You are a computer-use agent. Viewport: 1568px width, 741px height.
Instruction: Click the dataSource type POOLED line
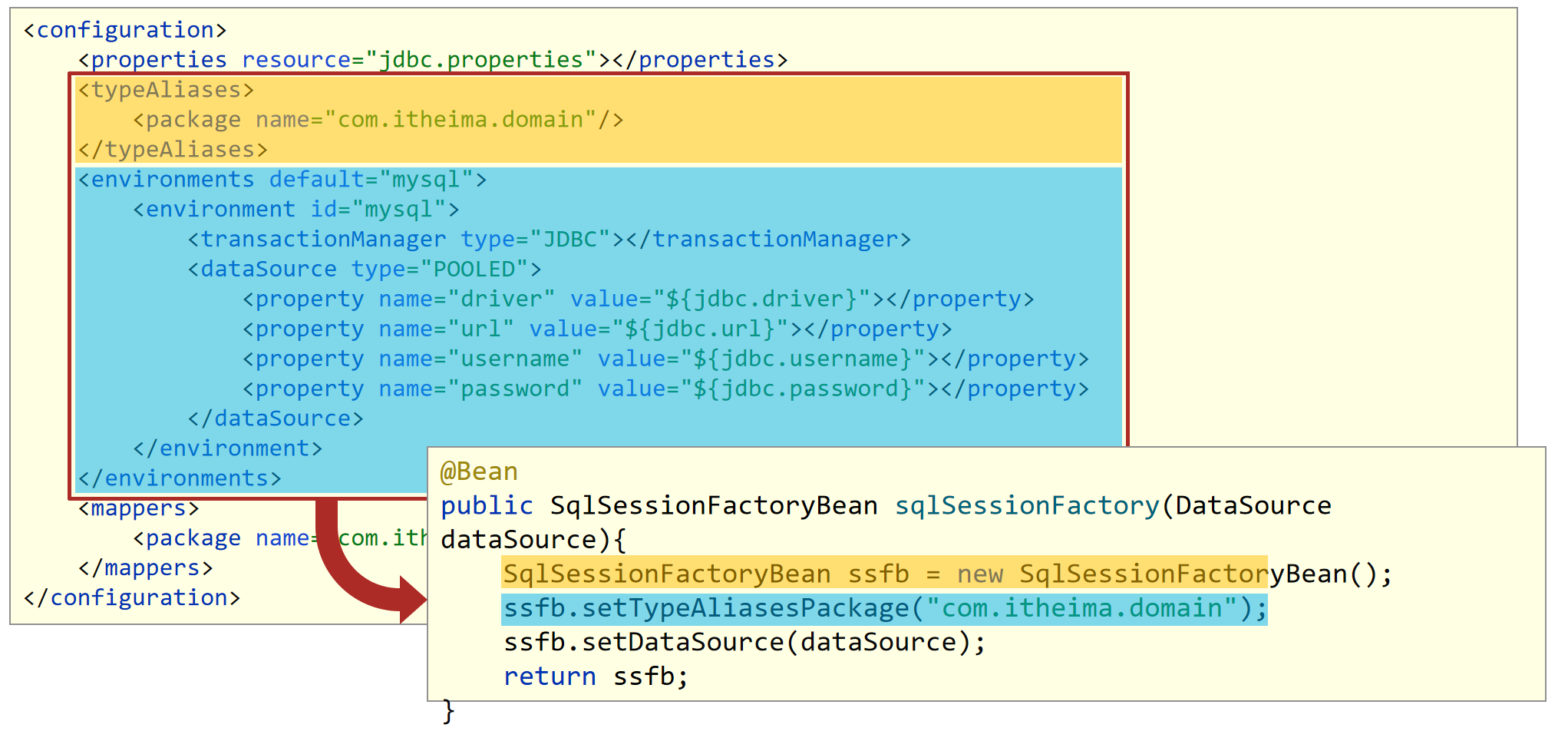365,270
